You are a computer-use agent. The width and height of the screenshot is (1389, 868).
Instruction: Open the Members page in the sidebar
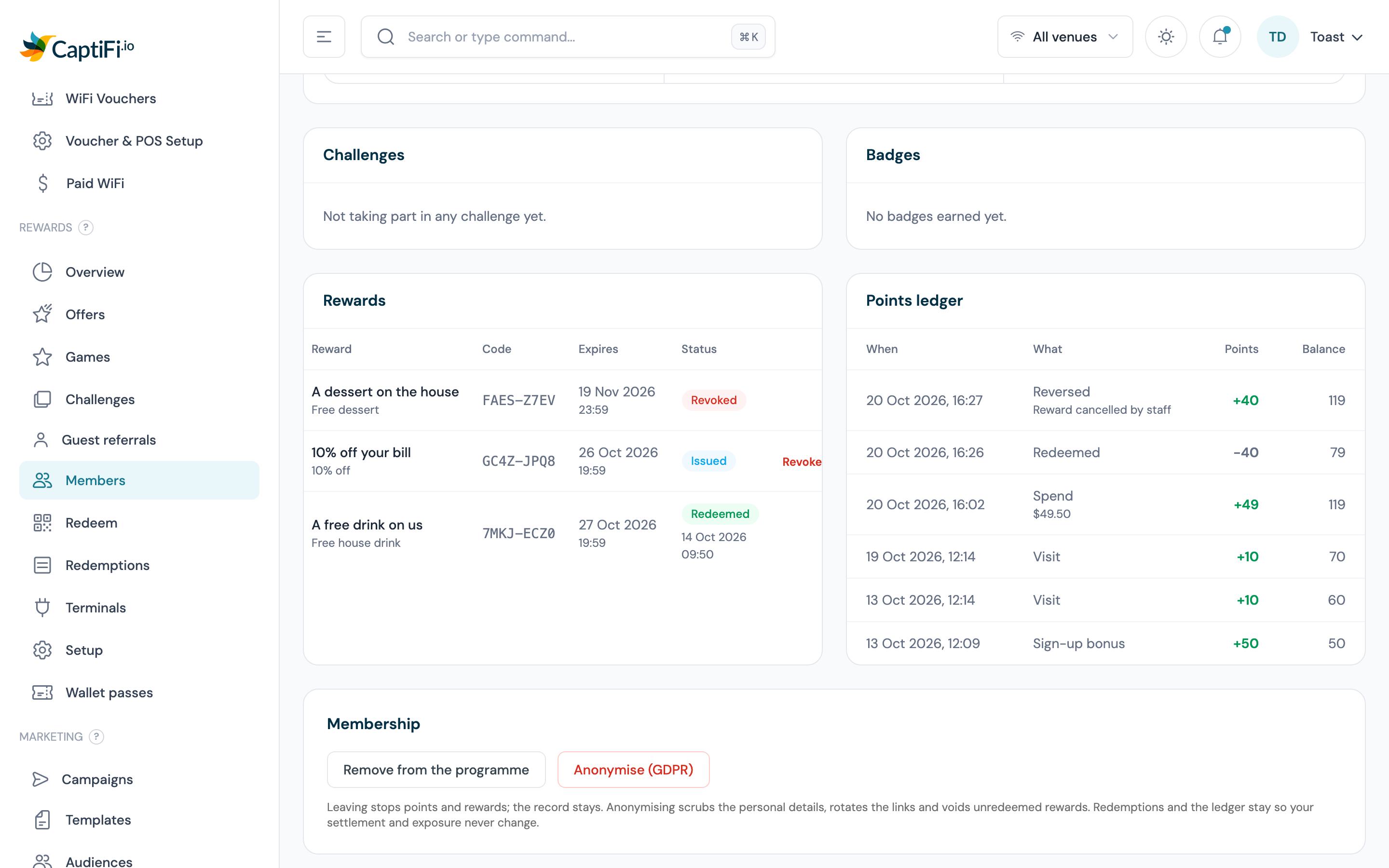tap(139, 480)
